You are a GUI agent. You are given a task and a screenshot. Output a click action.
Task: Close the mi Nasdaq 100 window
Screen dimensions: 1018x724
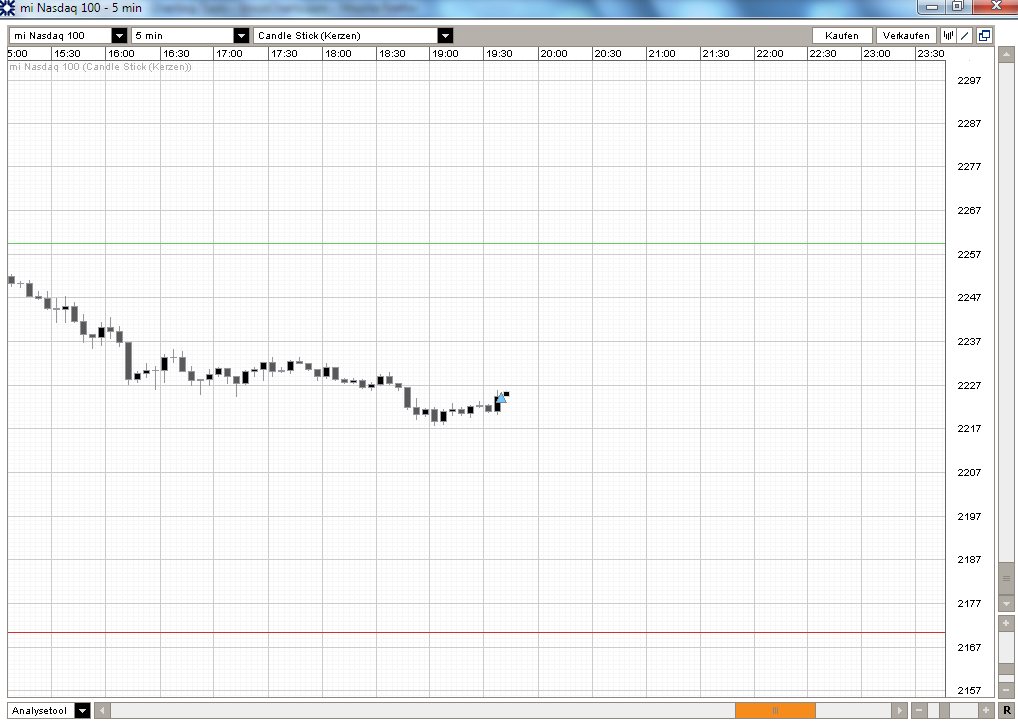tap(995, 6)
